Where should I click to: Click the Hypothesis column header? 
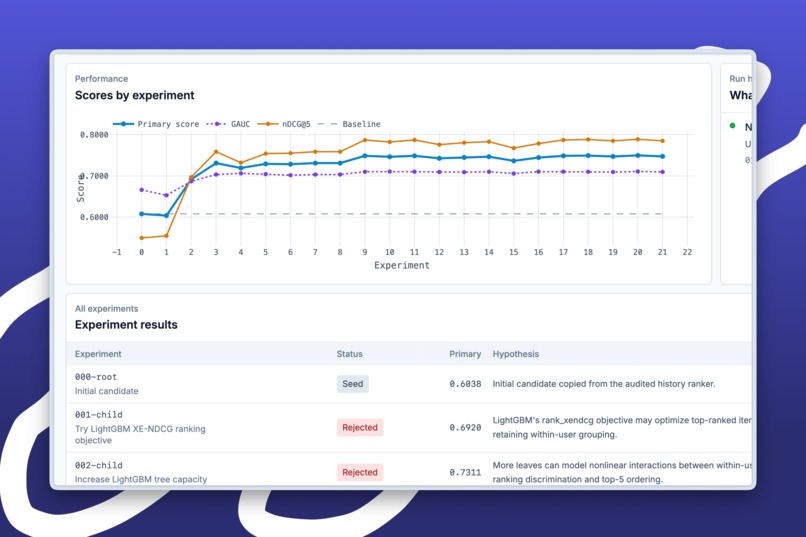pyautogui.click(x=516, y=354)
